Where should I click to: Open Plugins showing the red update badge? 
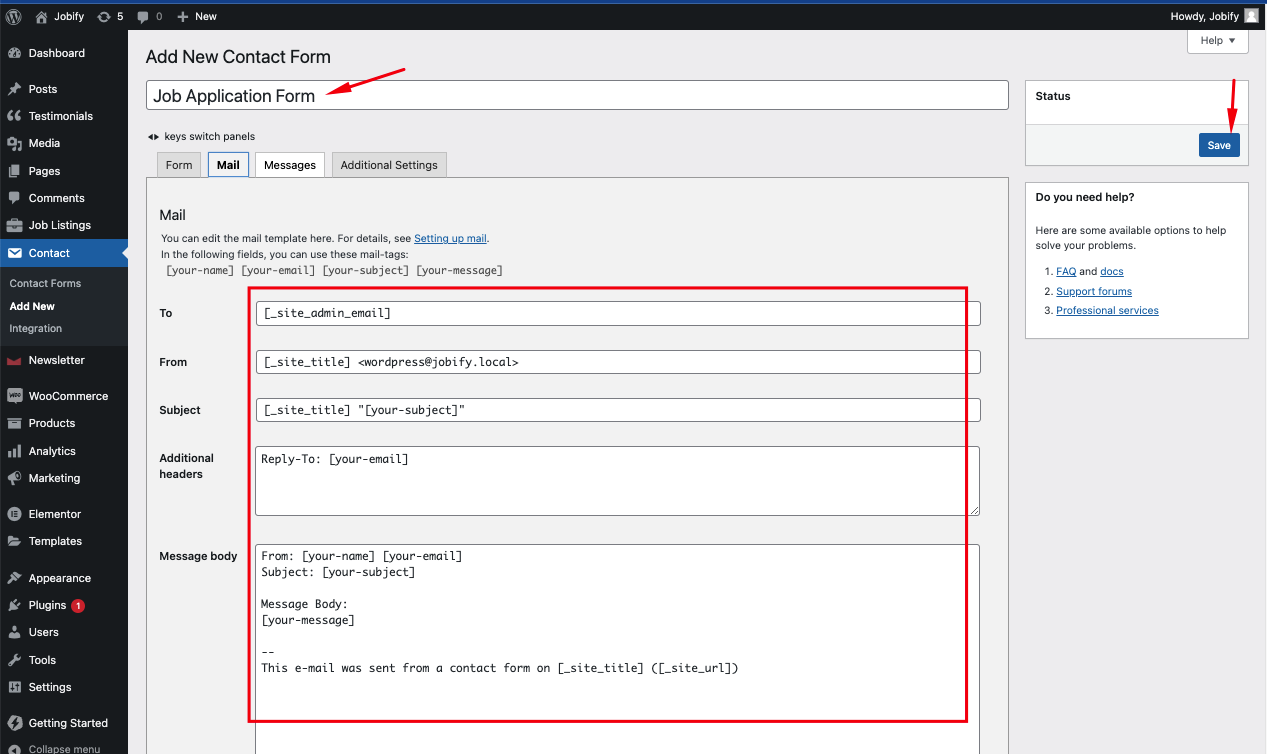click(x=45, y=604)
